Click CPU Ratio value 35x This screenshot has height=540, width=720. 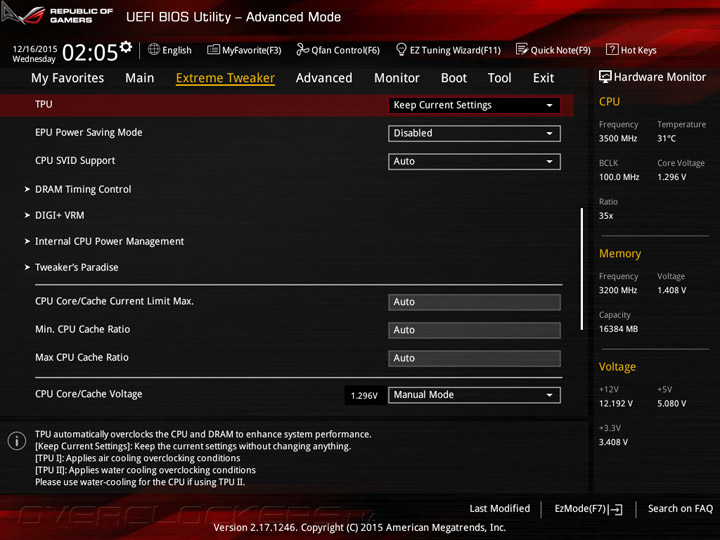pos(606,216)
